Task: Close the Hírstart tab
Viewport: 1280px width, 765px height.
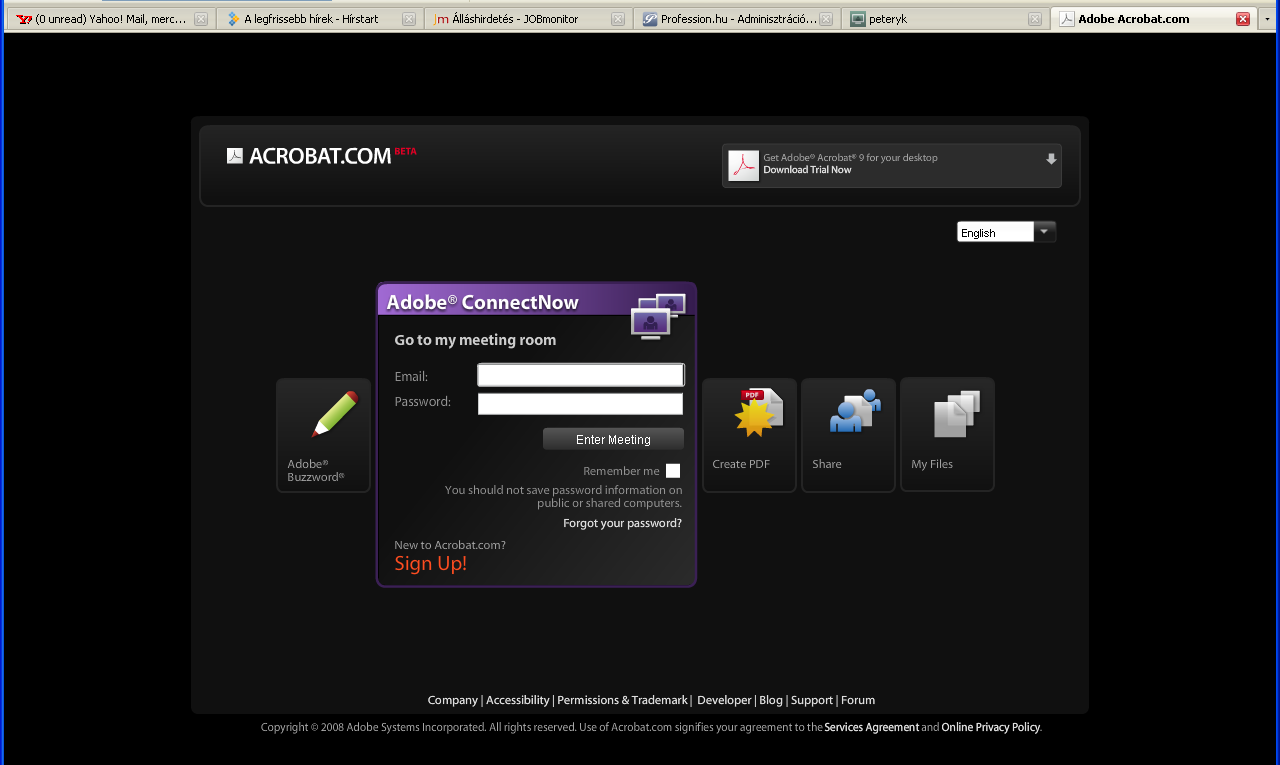Action: [409, 19]
